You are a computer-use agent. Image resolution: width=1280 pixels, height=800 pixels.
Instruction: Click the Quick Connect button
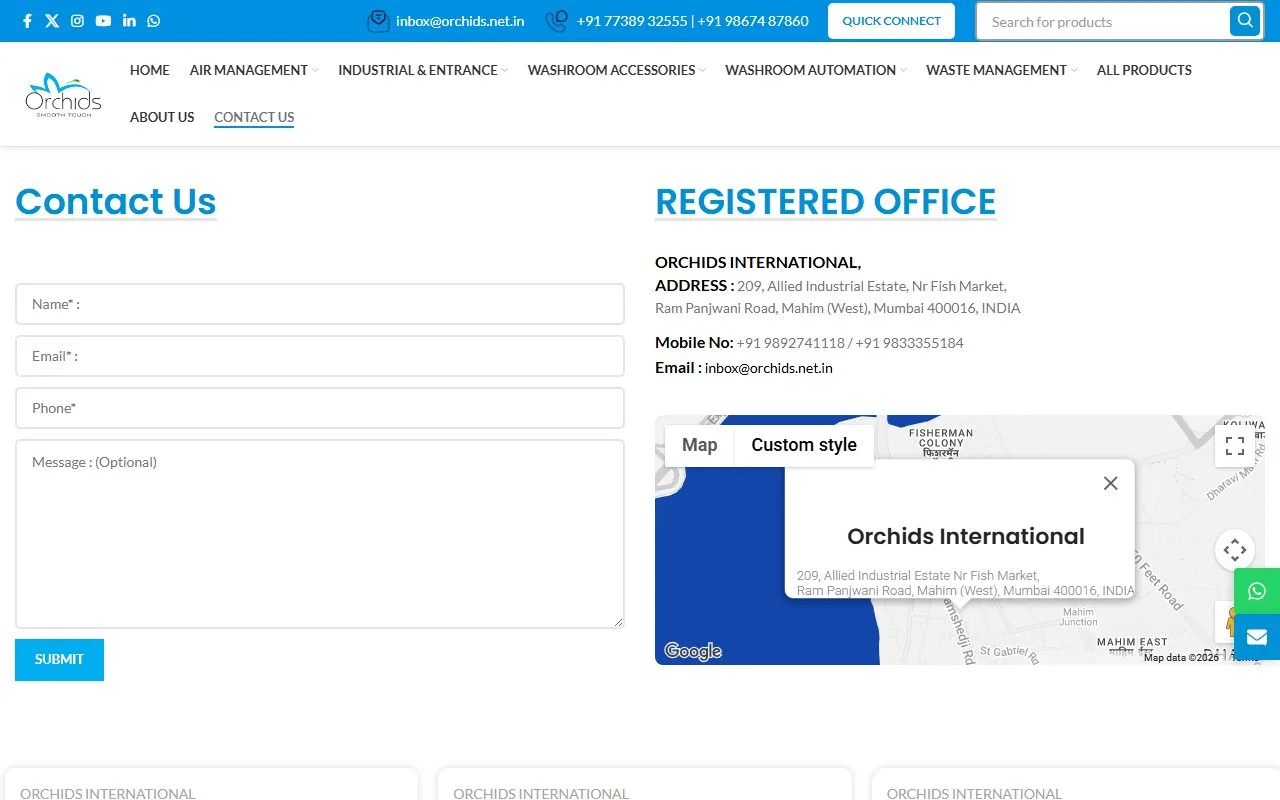click(x=891, y=21)
